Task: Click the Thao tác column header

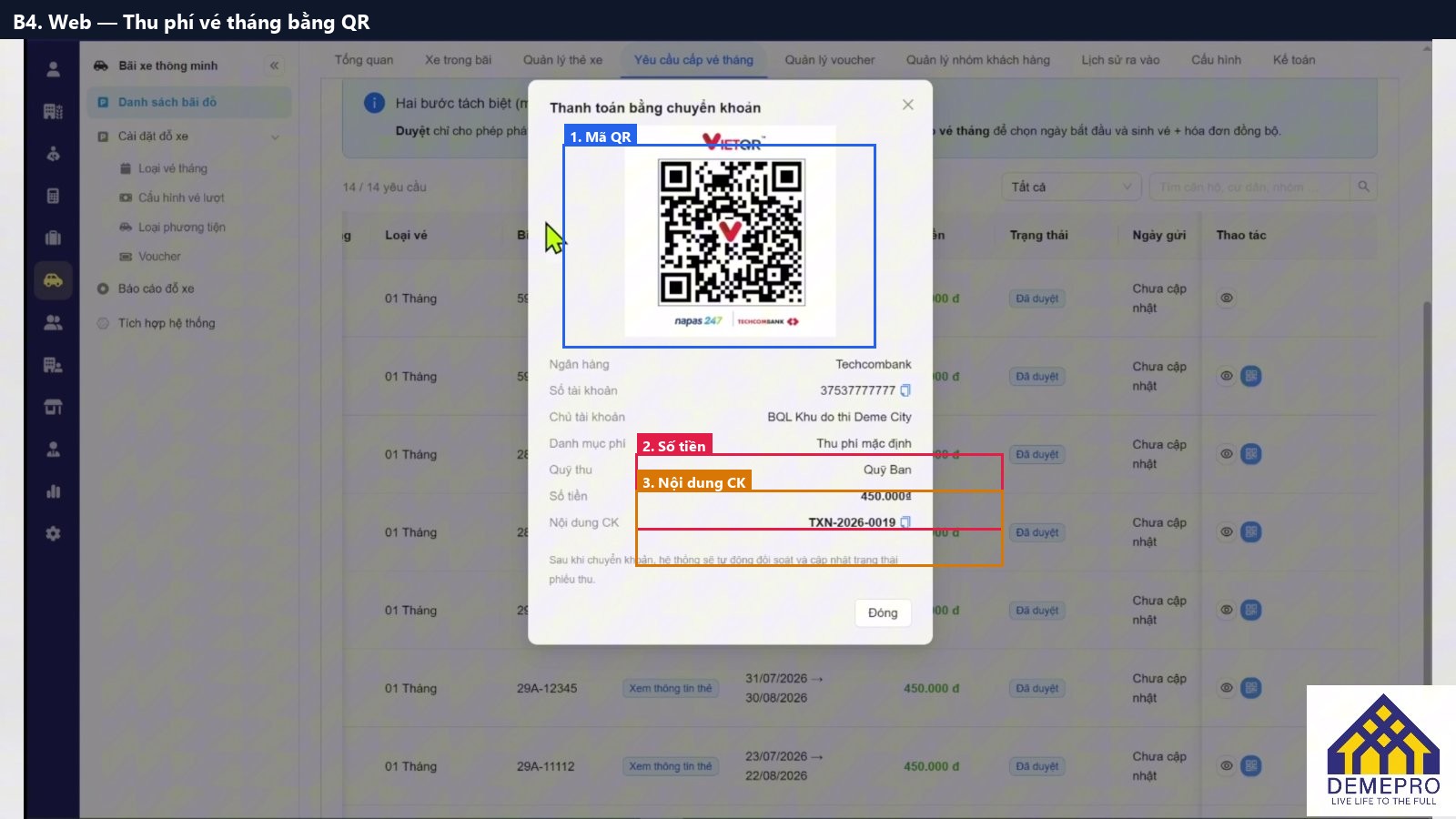Action: [1240, 235]
